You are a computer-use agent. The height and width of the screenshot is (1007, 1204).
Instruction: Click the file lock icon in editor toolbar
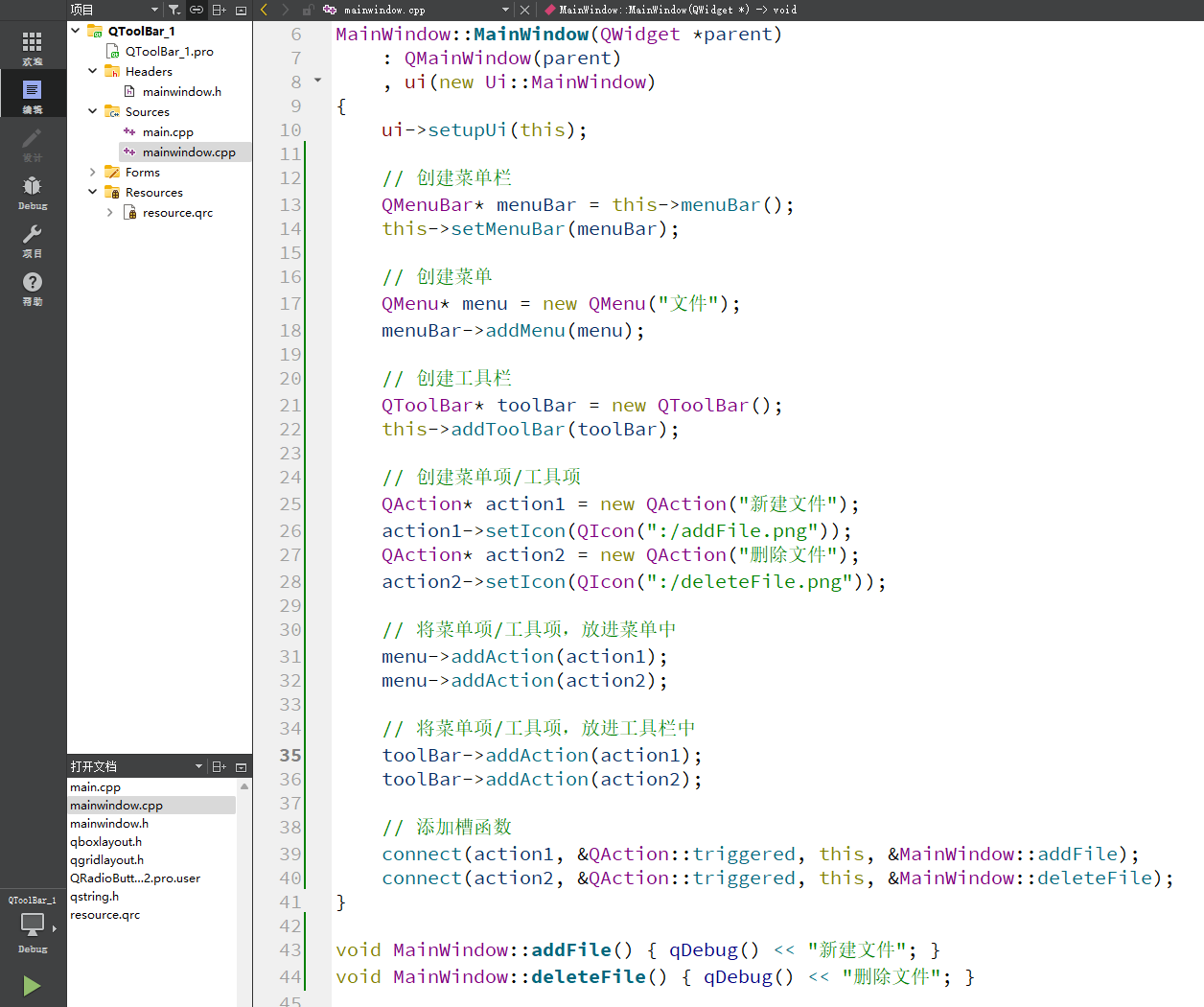pyautogui.click(x=308, y=10)
